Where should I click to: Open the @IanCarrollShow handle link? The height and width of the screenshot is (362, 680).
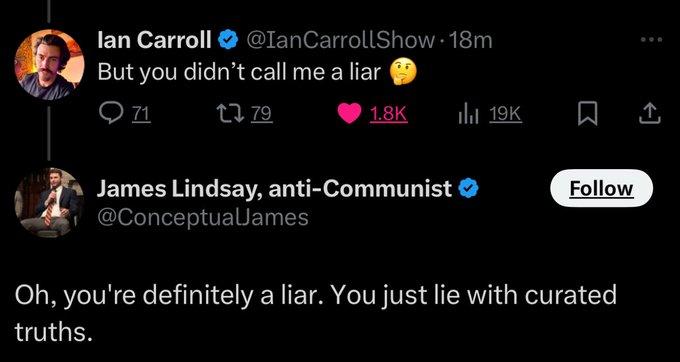[341, 41]
